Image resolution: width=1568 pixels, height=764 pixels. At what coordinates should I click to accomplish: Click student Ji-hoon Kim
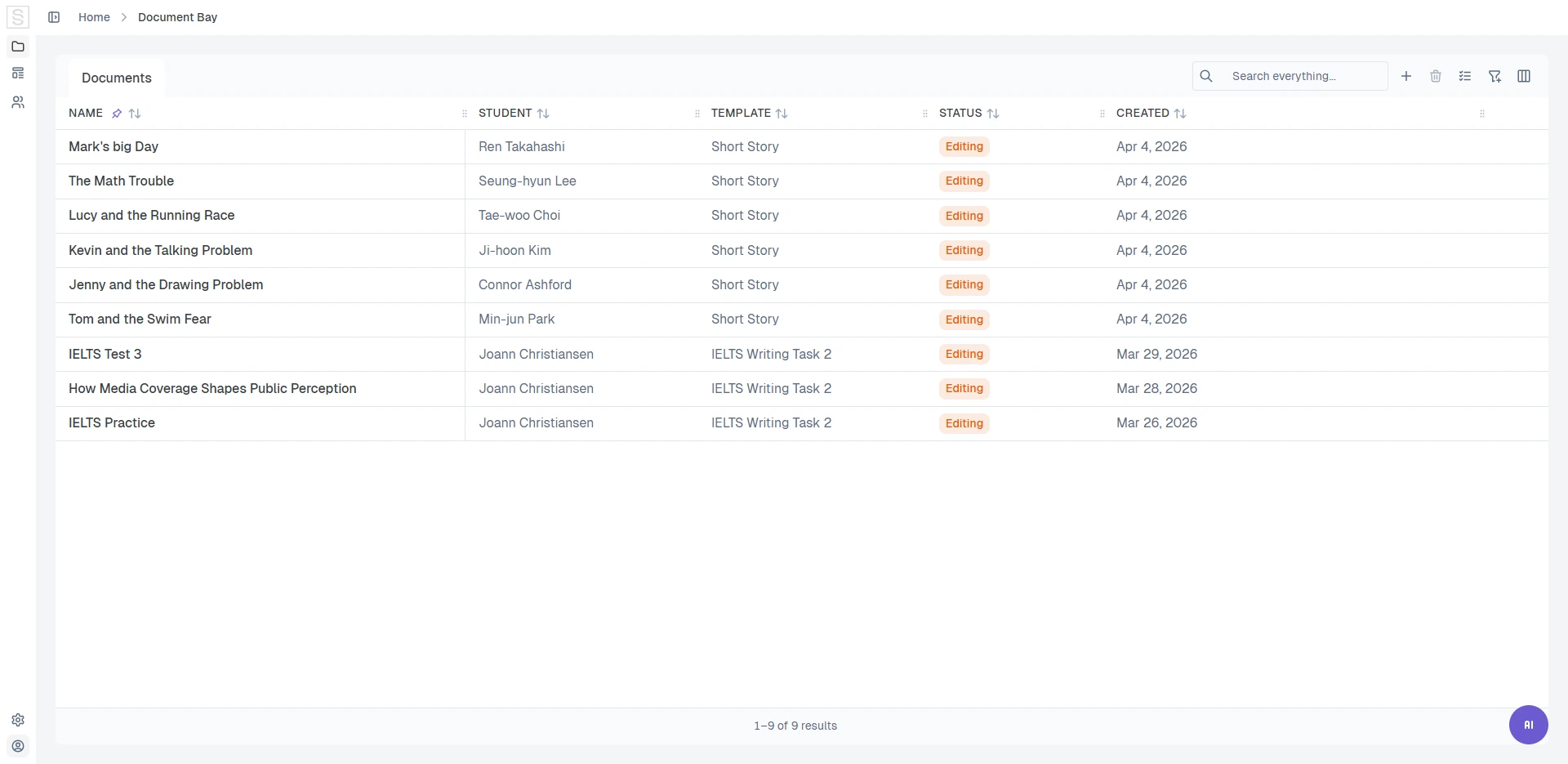[514, 250]
